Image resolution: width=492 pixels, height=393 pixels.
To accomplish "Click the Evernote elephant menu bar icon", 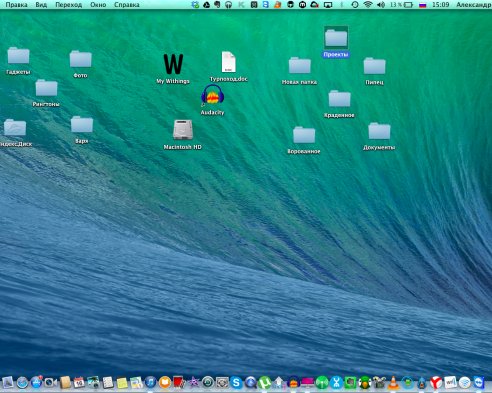I will point(217,5).
